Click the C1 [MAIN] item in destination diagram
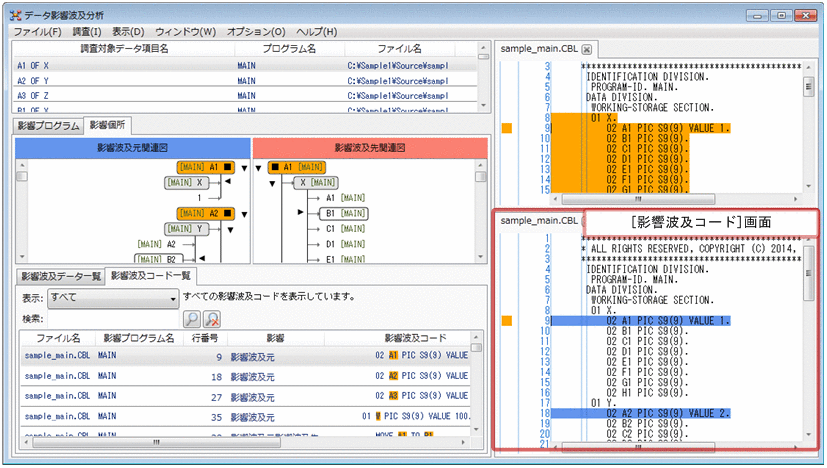 click(345, 228)
